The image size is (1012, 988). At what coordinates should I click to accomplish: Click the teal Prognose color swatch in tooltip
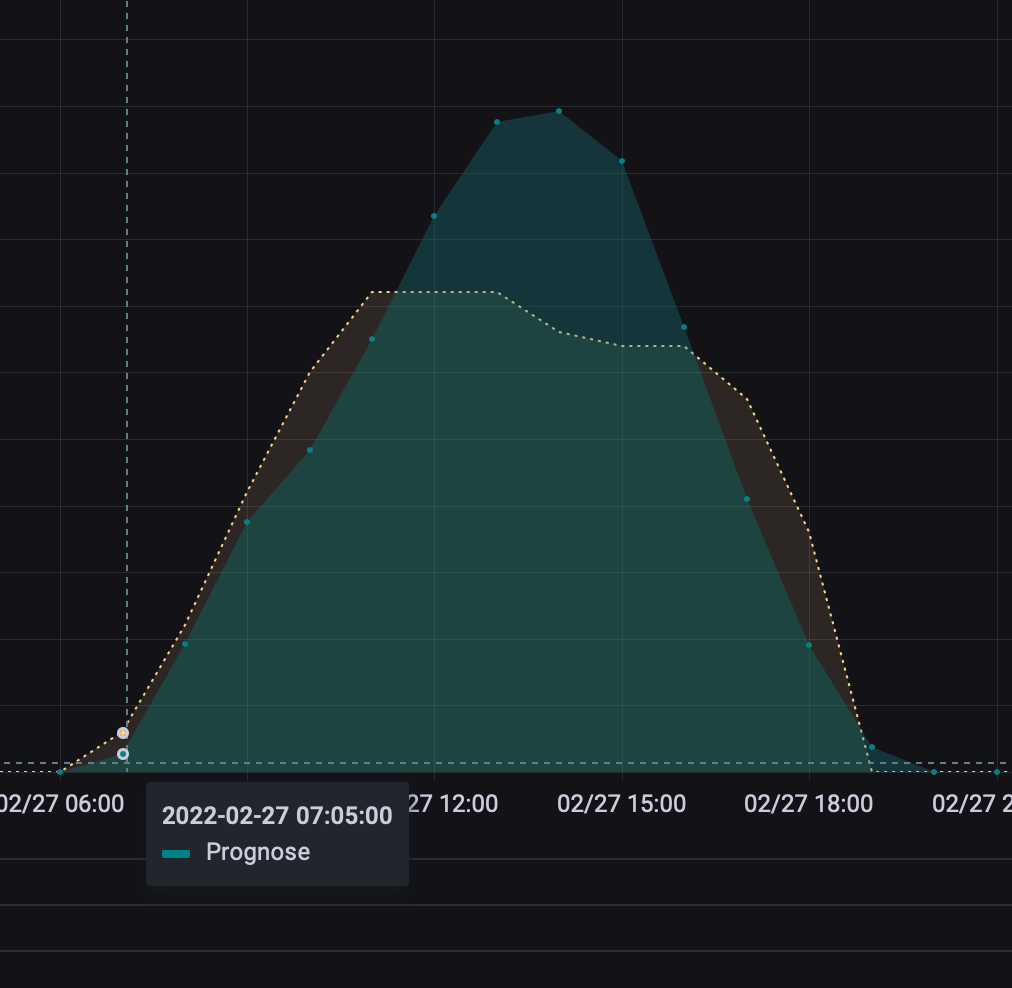point(176,853)
